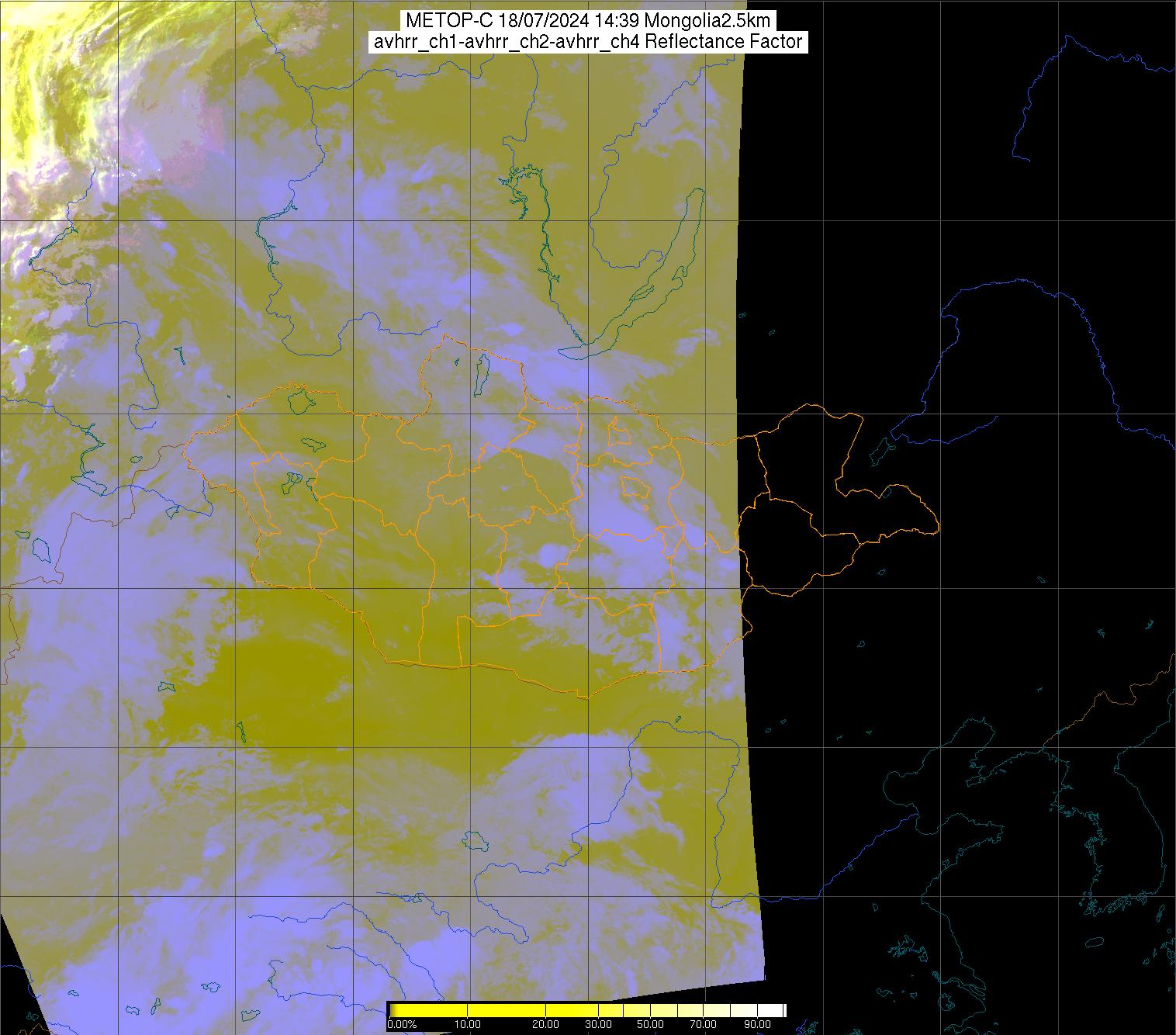Click the '10.00' color bar label
The image size is (1176, 1035).
468,1024
